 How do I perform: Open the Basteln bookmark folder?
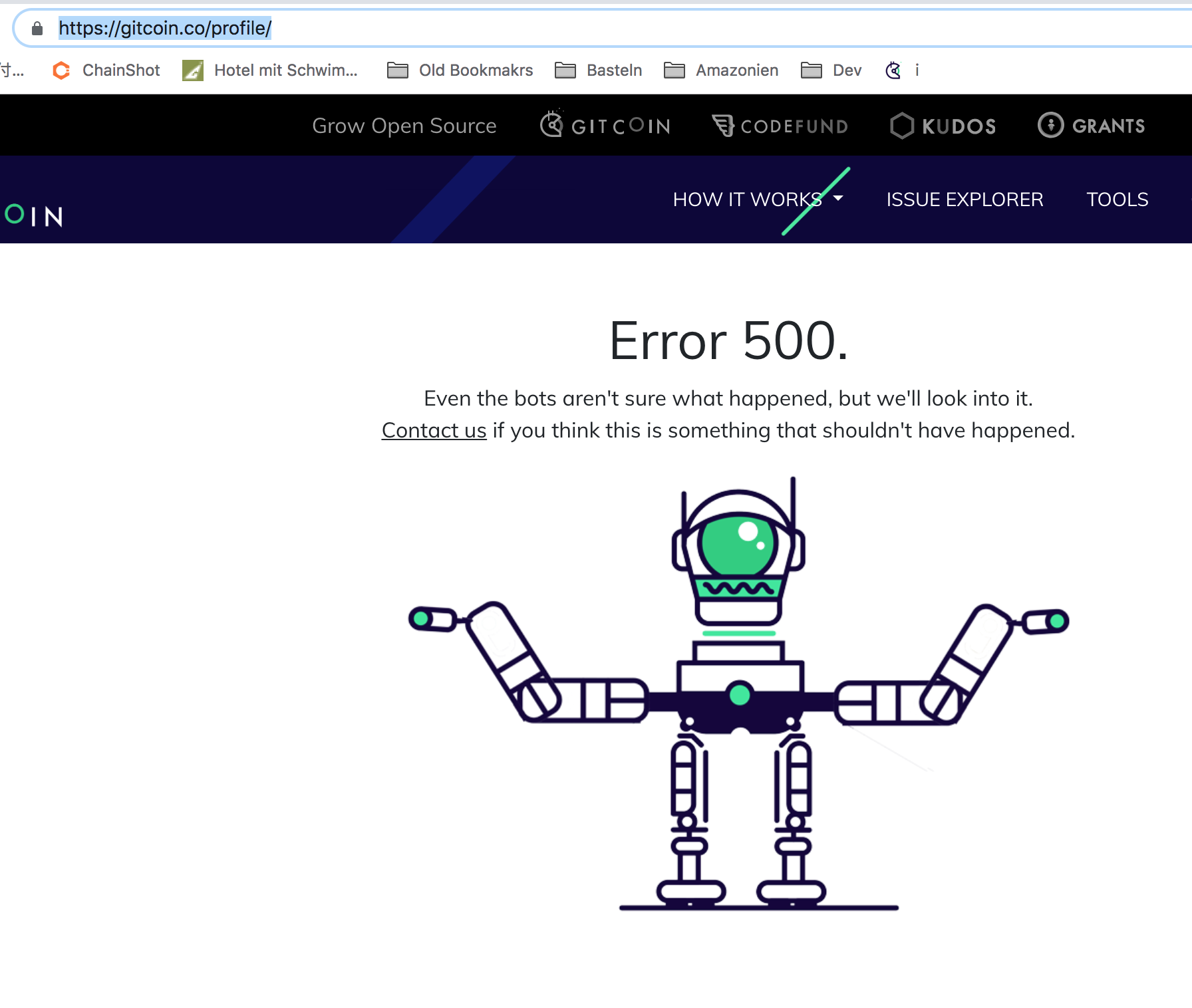[598, 70]
